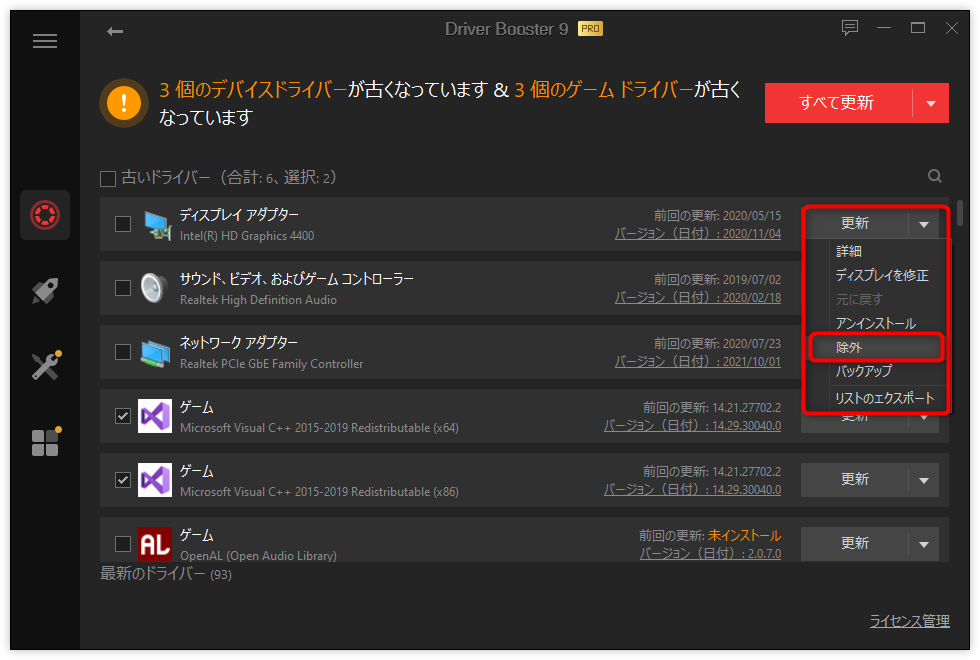This screenshot has width=980, height=660.
Task: Choose バックアップ menu item
Action: pos(864,371)
